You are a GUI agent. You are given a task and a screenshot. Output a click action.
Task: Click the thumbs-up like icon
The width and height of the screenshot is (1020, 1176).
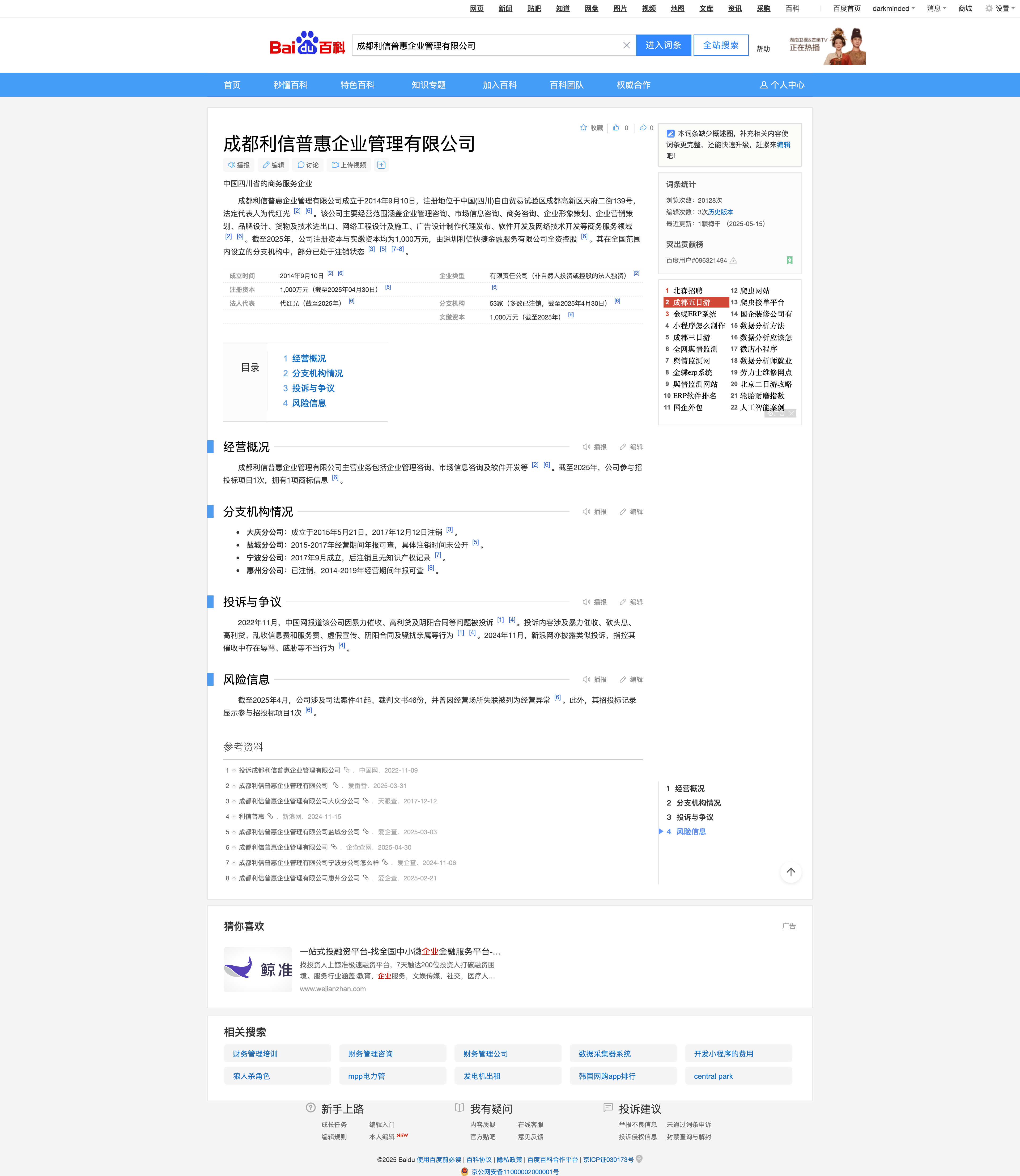click(x=616, y=127)
